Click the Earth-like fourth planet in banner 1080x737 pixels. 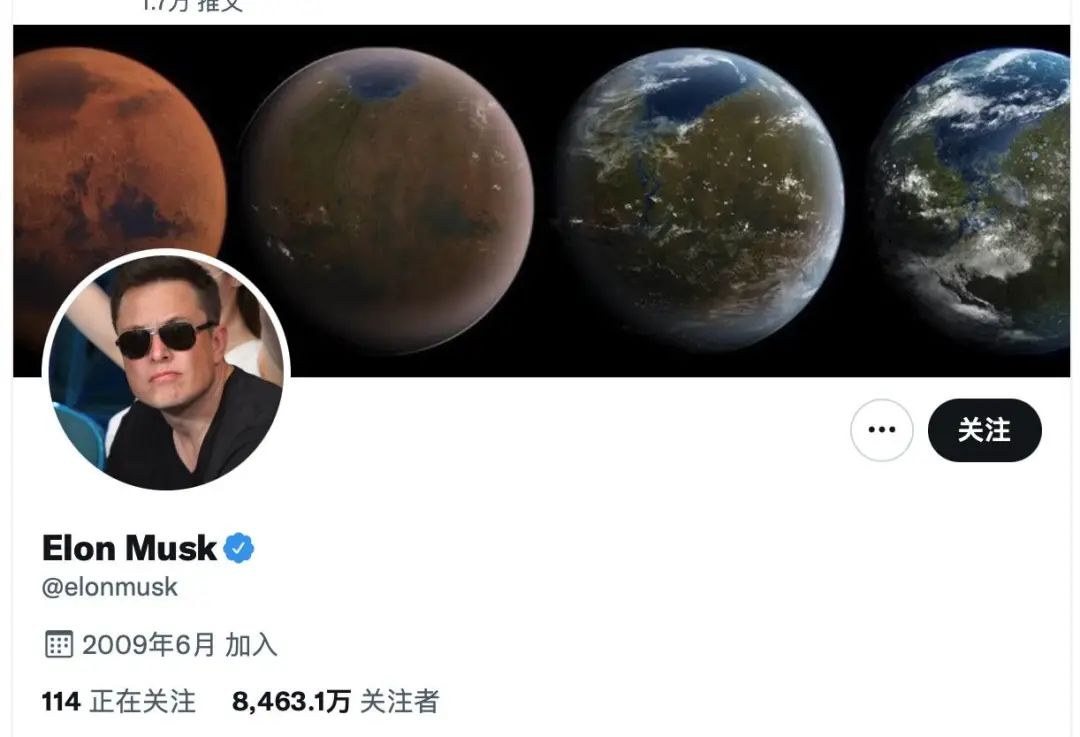tap(971, 201)
